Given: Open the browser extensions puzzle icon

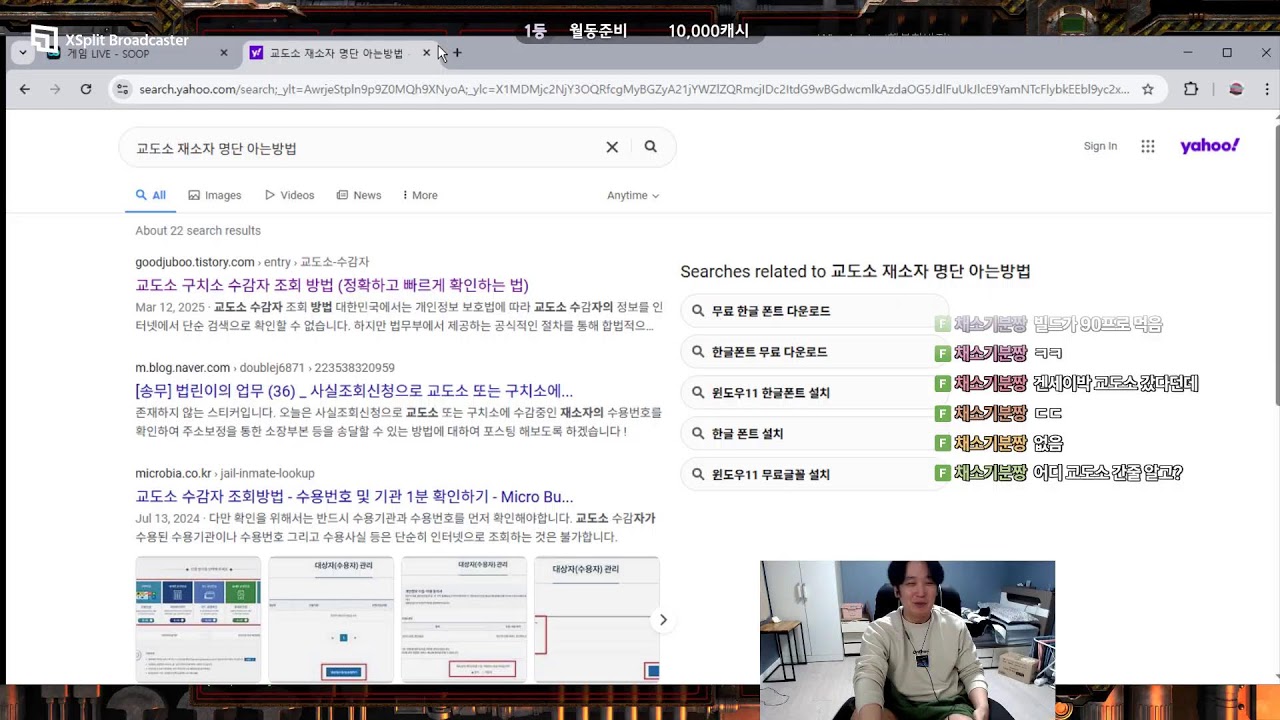Looking at the screenshot, I should pyautogui.click(x=1191, y=89).
